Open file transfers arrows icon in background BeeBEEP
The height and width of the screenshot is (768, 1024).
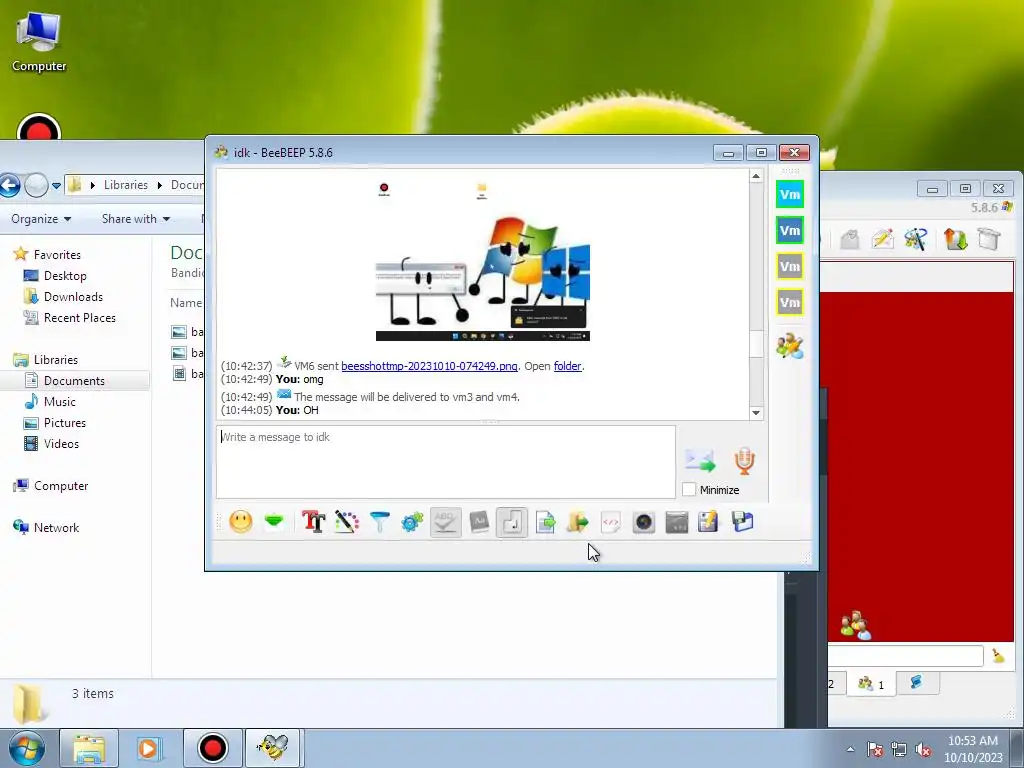click(x=955, y=239)
